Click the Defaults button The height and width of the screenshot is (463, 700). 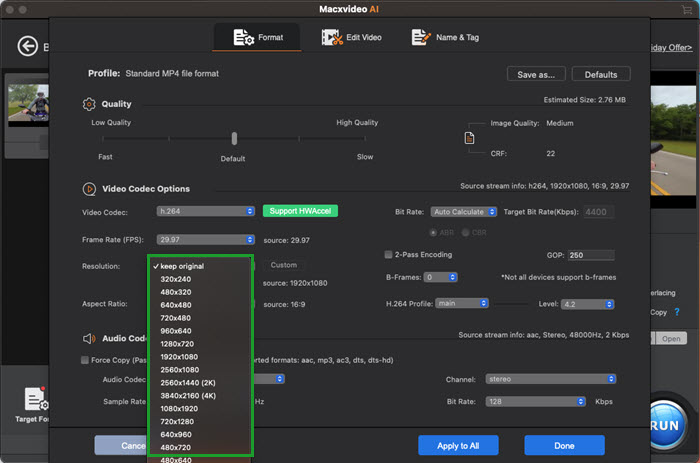[x=601, y=75]
